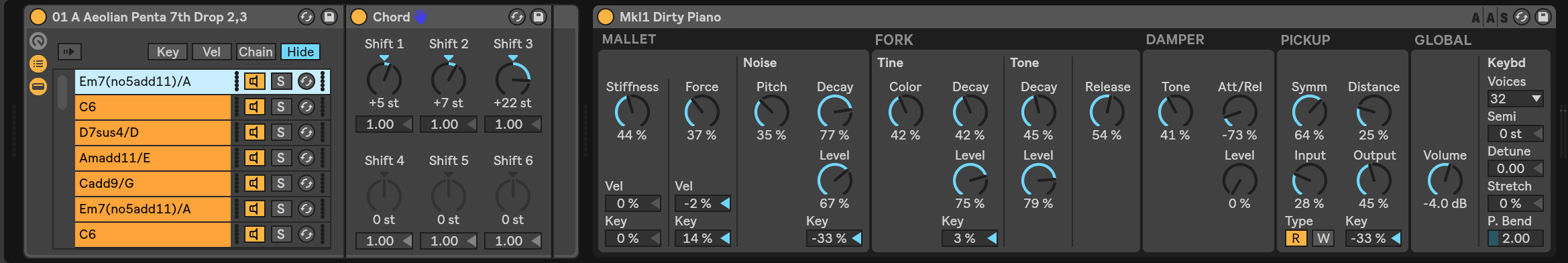
Task: Click the Shift 1 velocity 1.00 arrow
Action: [406, 124]
